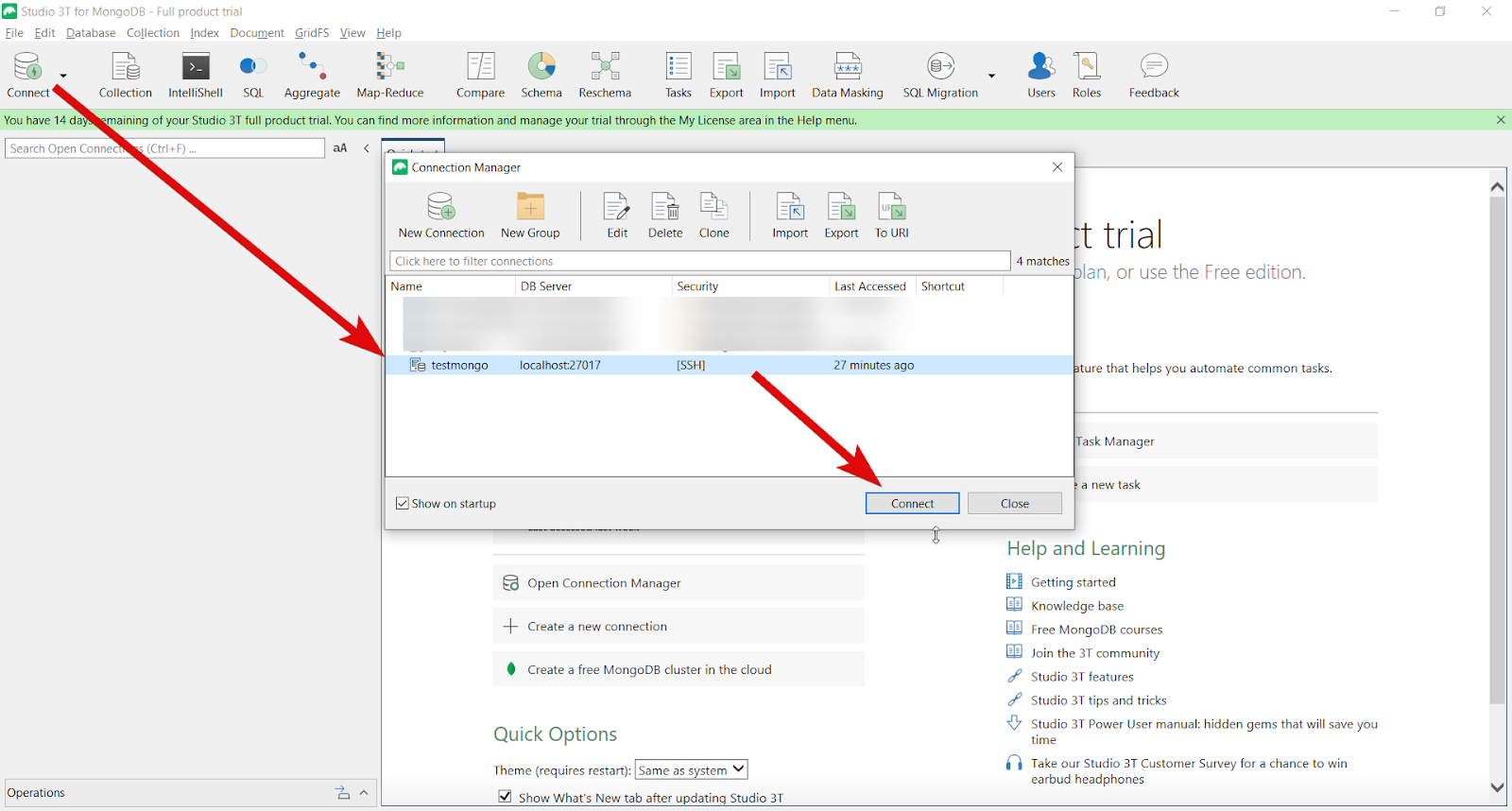Open the Connect toolbar icon
This screenshot has height=811, width=1512.
pos(27,75)
